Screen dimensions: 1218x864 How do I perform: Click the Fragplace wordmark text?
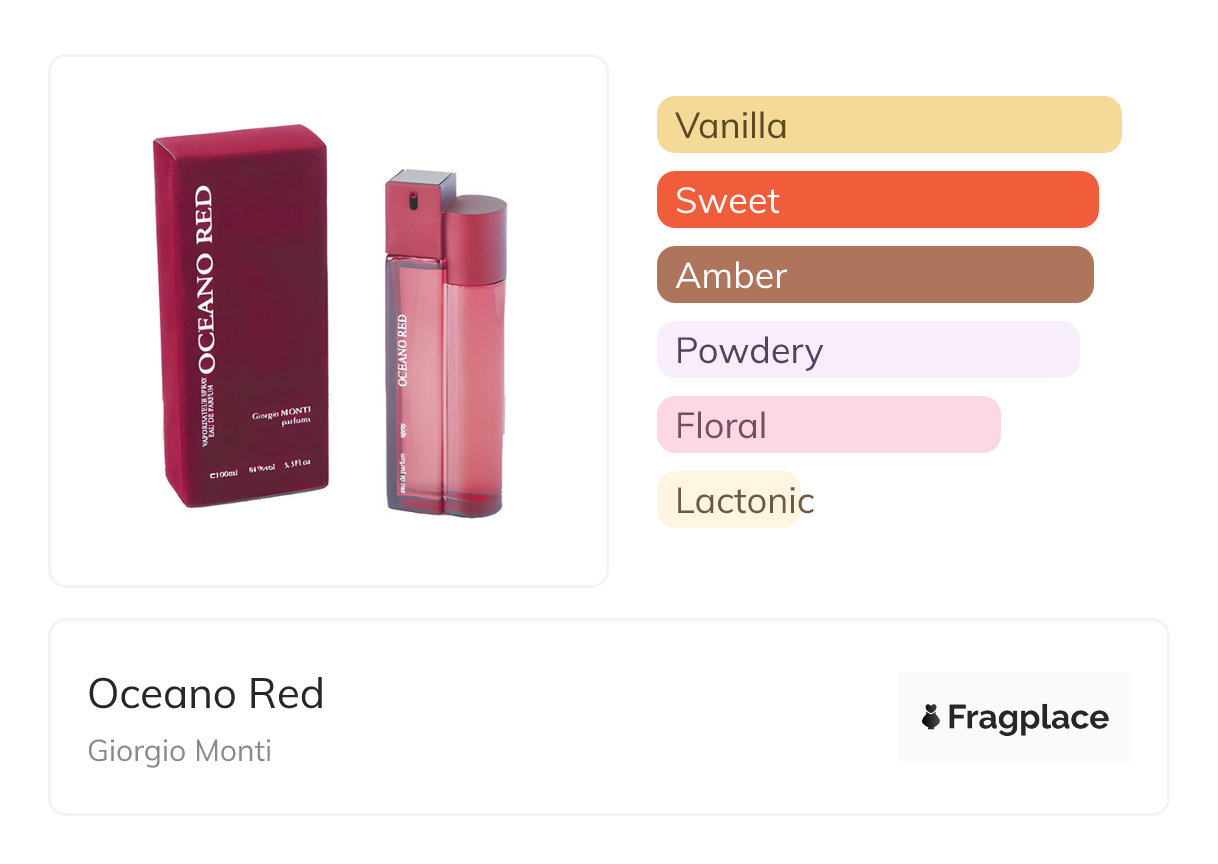tap(1028, 718)
